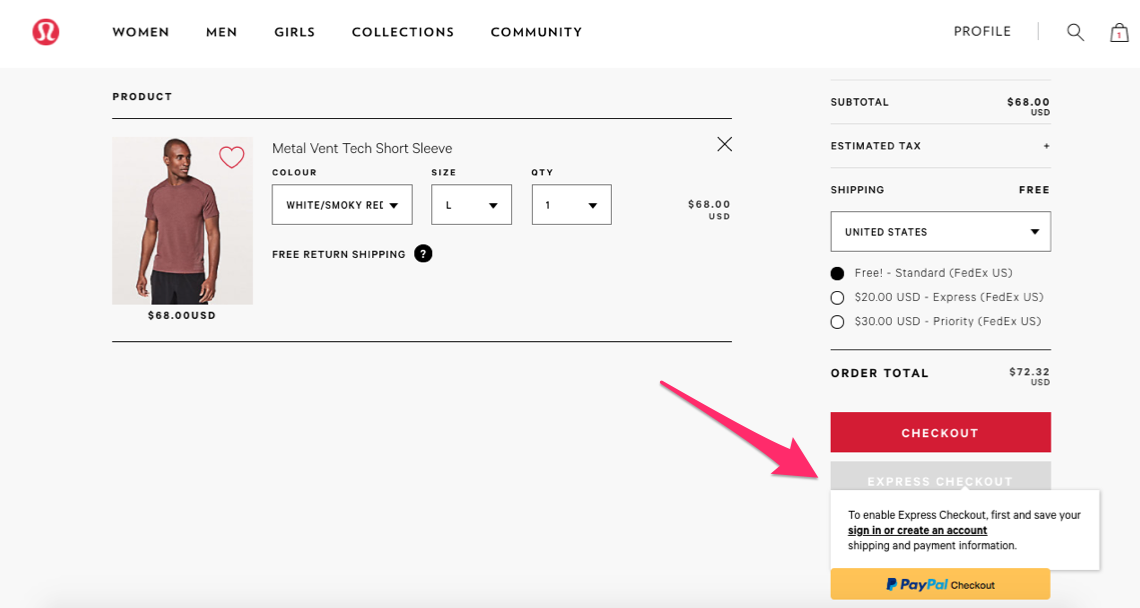This screenshot has width=1140, height=608.
Task: Open the Collections menu
Action: pos(403,32)
